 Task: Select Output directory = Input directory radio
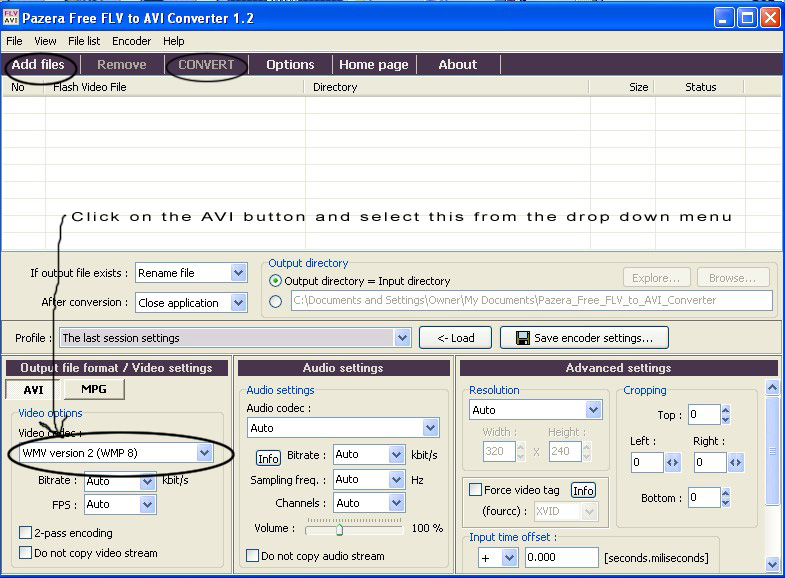point(276,281)
